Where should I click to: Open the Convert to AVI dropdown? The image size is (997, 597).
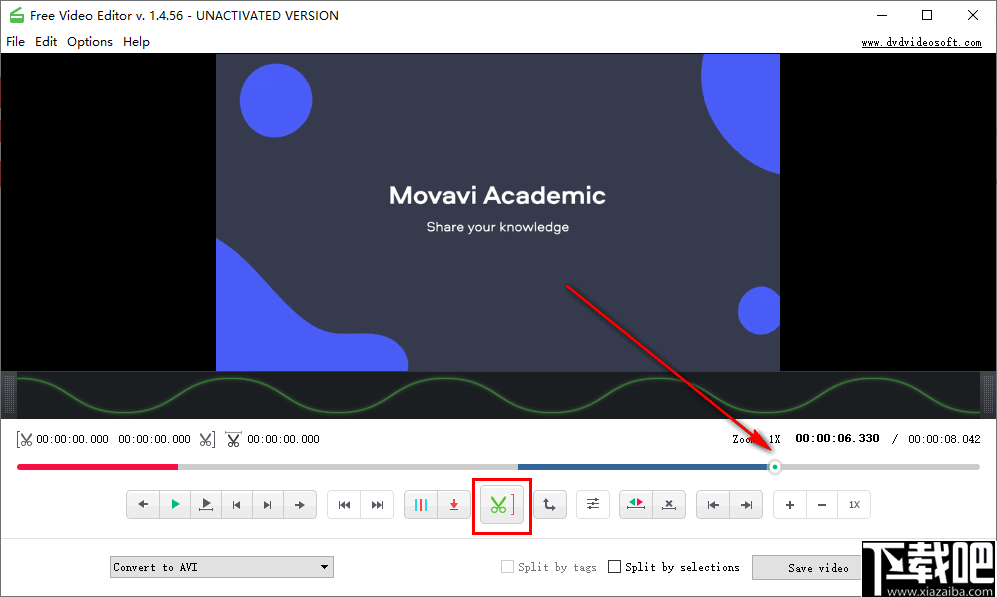pyautogui.click(x=221, y=566)
